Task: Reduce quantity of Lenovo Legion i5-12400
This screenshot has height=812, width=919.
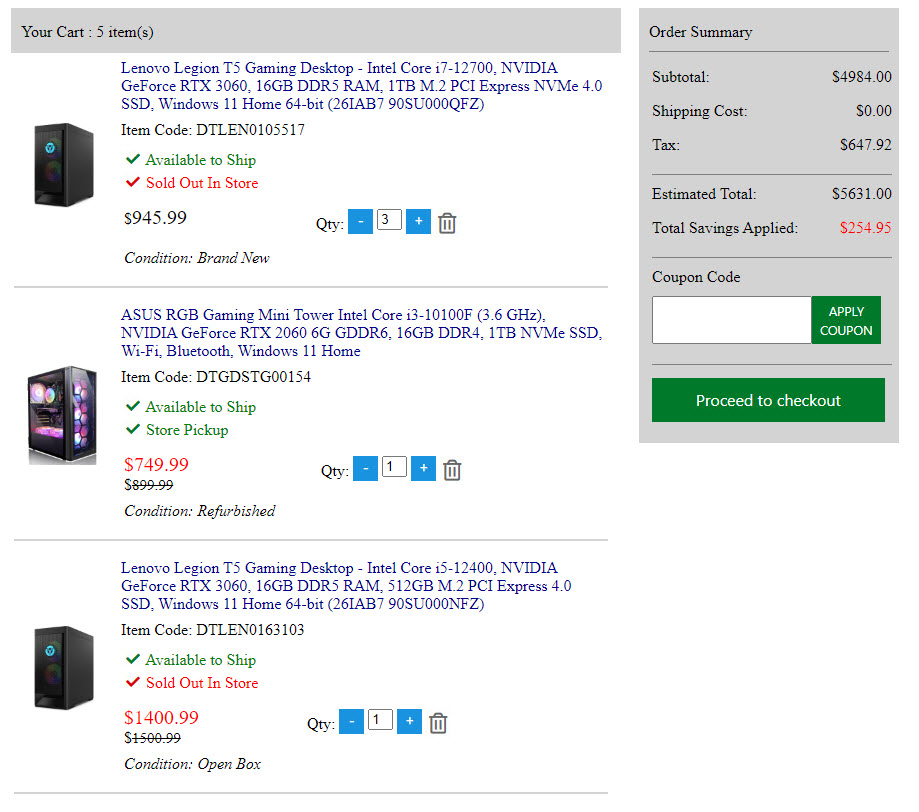Action: [x=351, y=721]
